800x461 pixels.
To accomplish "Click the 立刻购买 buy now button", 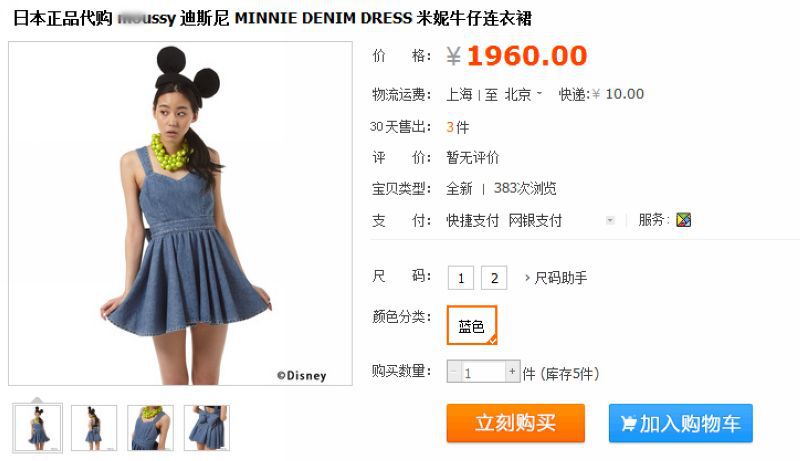I will click(515, 423).
